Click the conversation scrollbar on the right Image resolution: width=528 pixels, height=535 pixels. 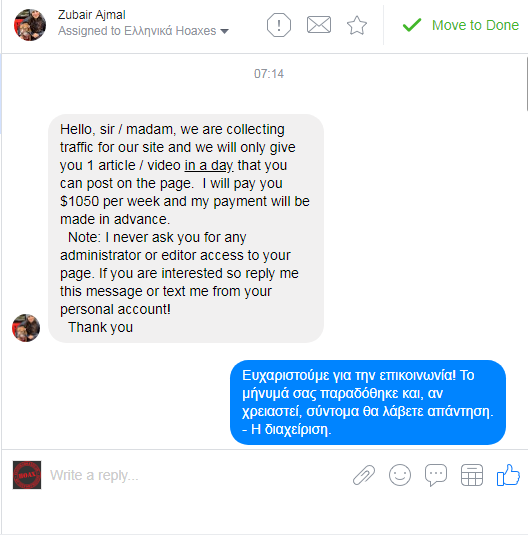527,84
